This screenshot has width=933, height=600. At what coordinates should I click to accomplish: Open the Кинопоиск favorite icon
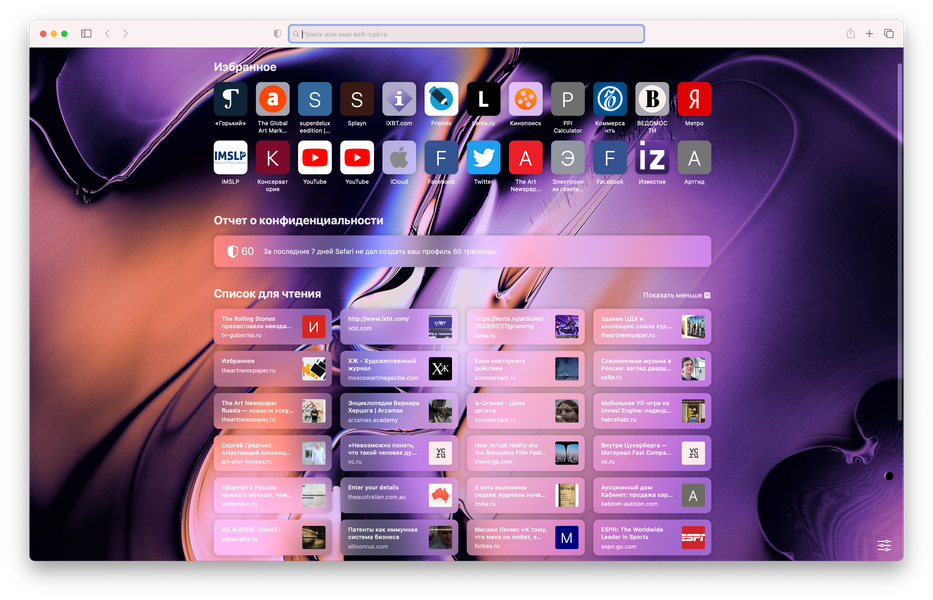pos(525,99)
